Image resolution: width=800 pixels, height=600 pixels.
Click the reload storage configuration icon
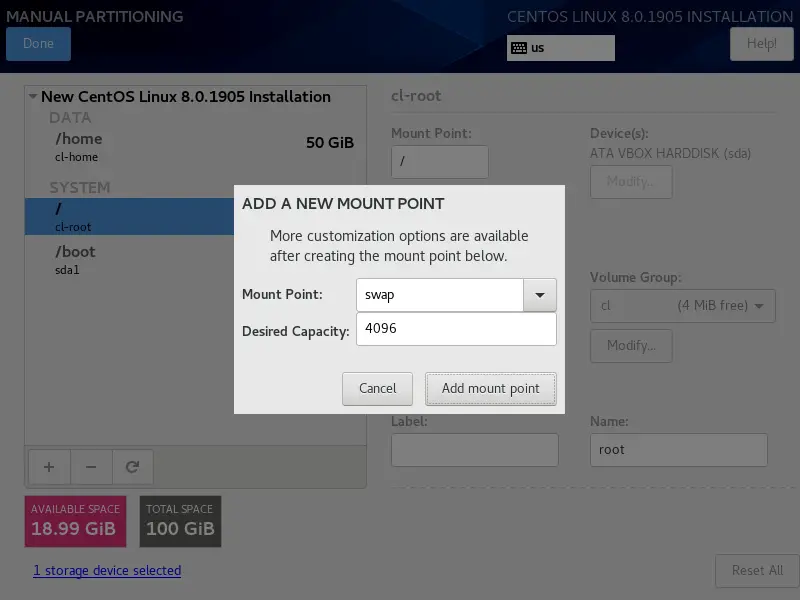(132, 466)
